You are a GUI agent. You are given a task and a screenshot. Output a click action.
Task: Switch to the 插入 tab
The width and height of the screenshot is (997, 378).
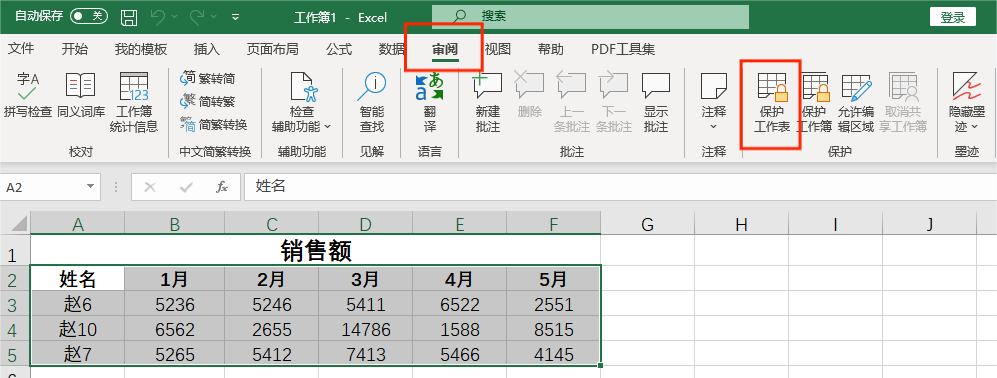(x=207, y=49)
